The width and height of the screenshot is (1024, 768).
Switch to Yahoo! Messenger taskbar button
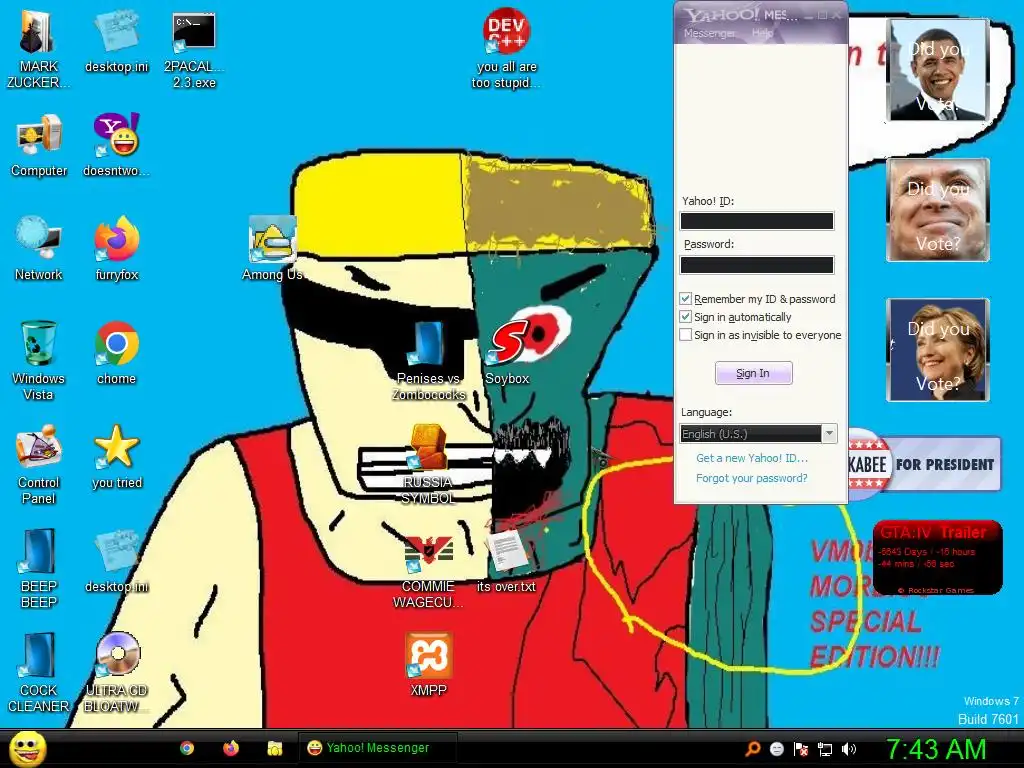[x=377, y=748]
